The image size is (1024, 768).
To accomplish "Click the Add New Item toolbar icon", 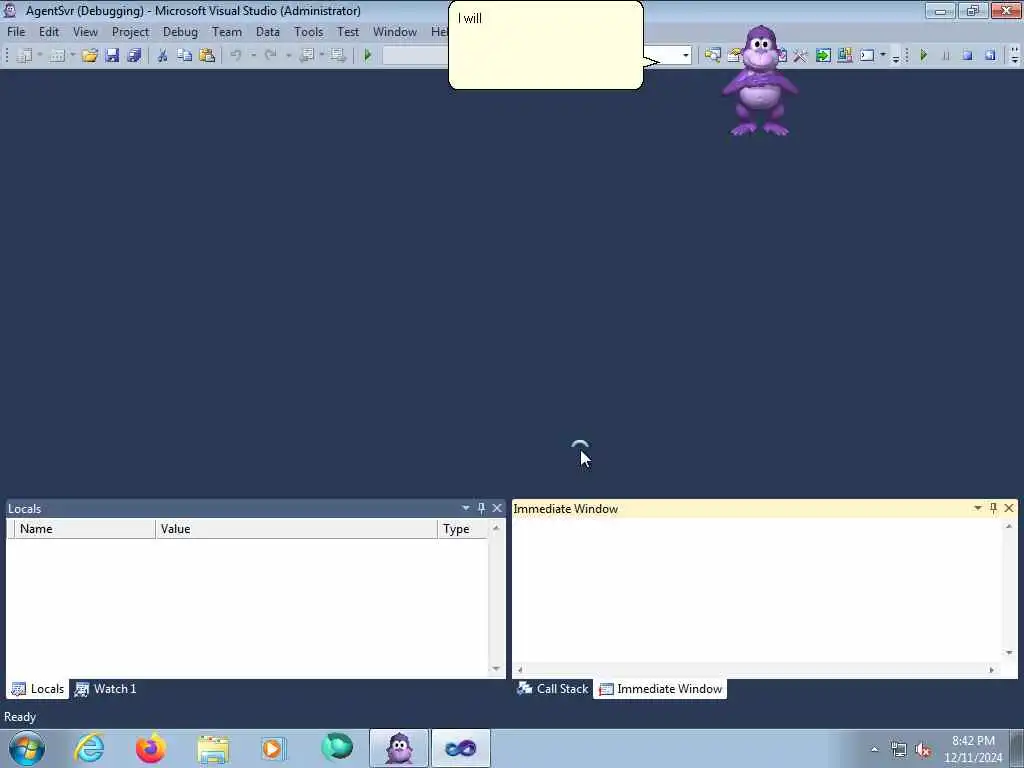I will coord(57,56).
